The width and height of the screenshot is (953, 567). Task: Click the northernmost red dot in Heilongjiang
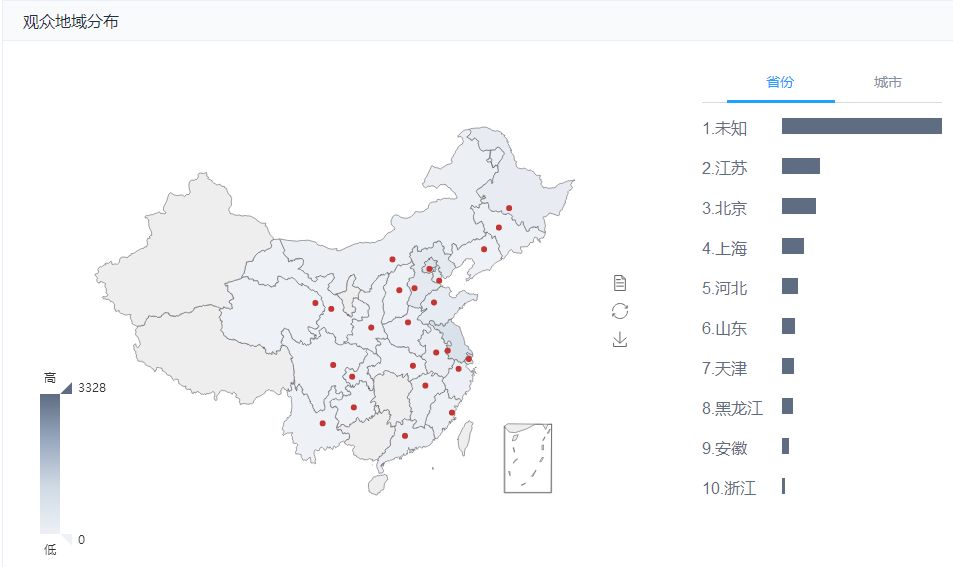click(509, 208)
